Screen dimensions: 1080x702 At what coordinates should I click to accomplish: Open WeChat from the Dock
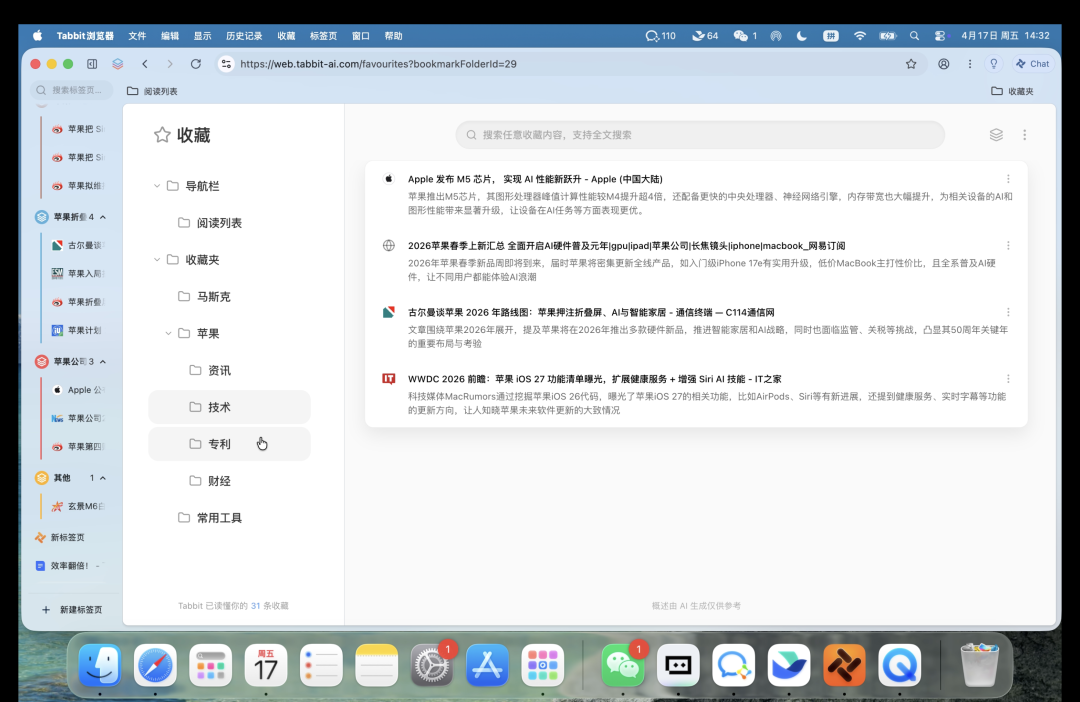pyautogui.click(x=623, y=665)
